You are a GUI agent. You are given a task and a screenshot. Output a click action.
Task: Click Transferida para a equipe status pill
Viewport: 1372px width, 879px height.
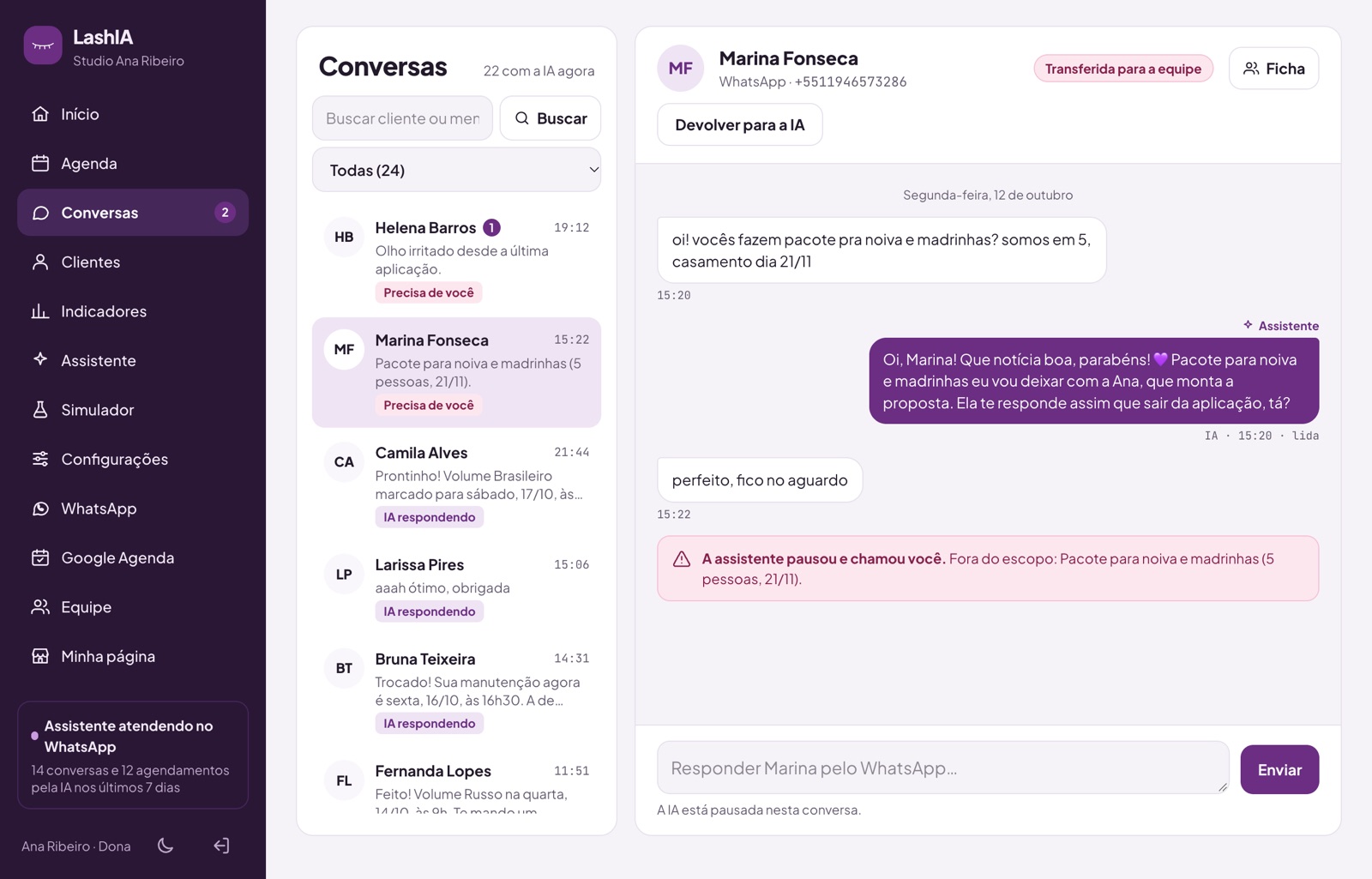tap(1123, 69)
